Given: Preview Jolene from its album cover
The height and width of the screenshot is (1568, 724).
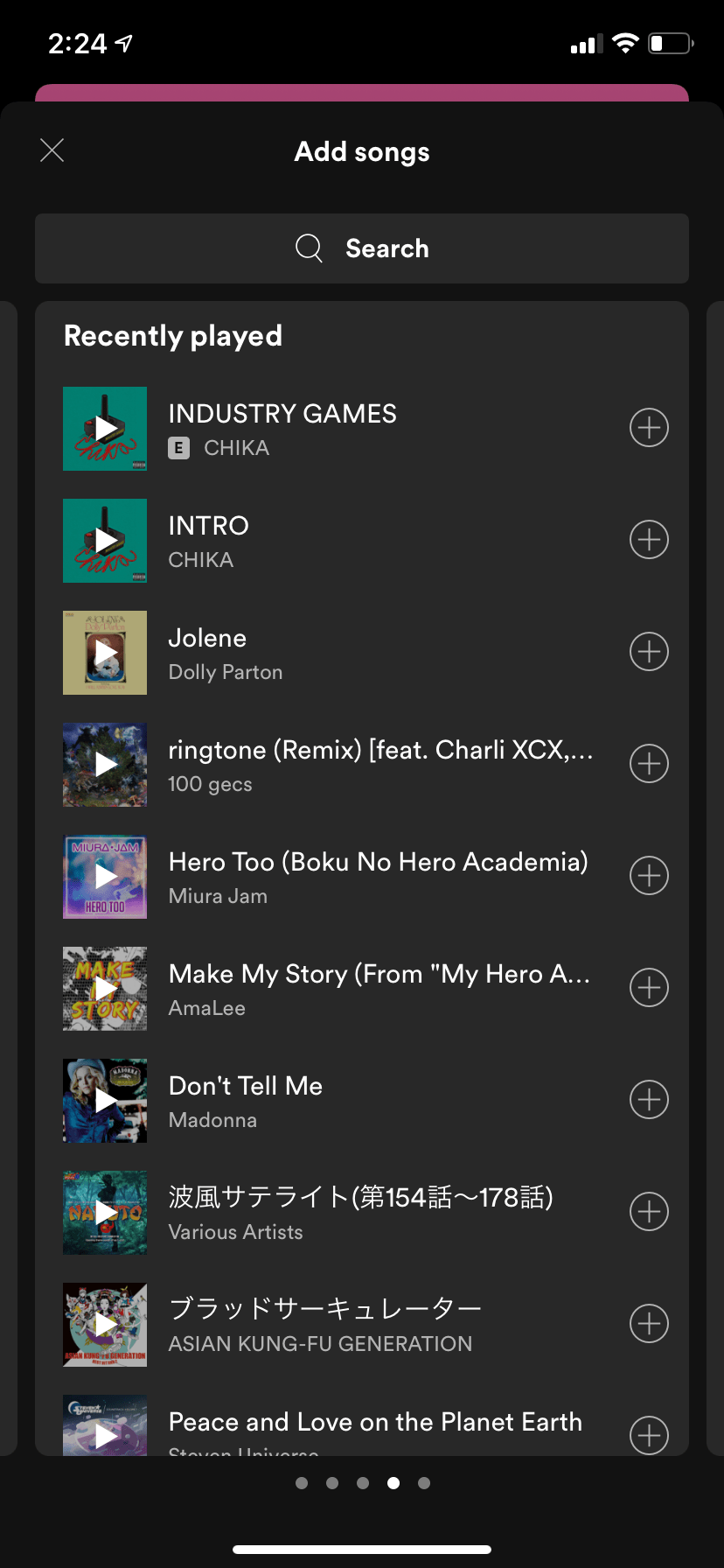Looking at the screenshot, I should 105,653.
